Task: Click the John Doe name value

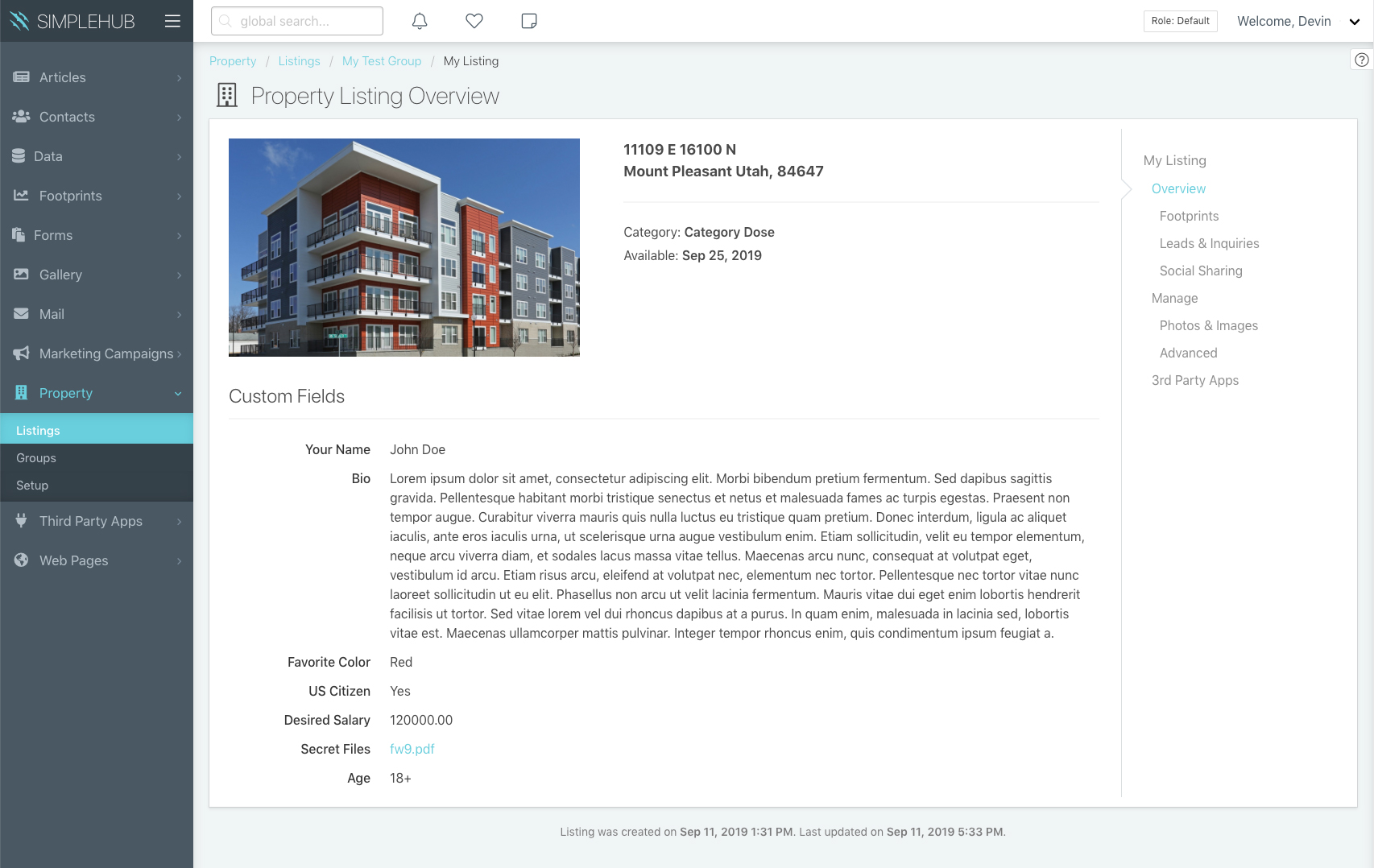Action: click(417, 449)
